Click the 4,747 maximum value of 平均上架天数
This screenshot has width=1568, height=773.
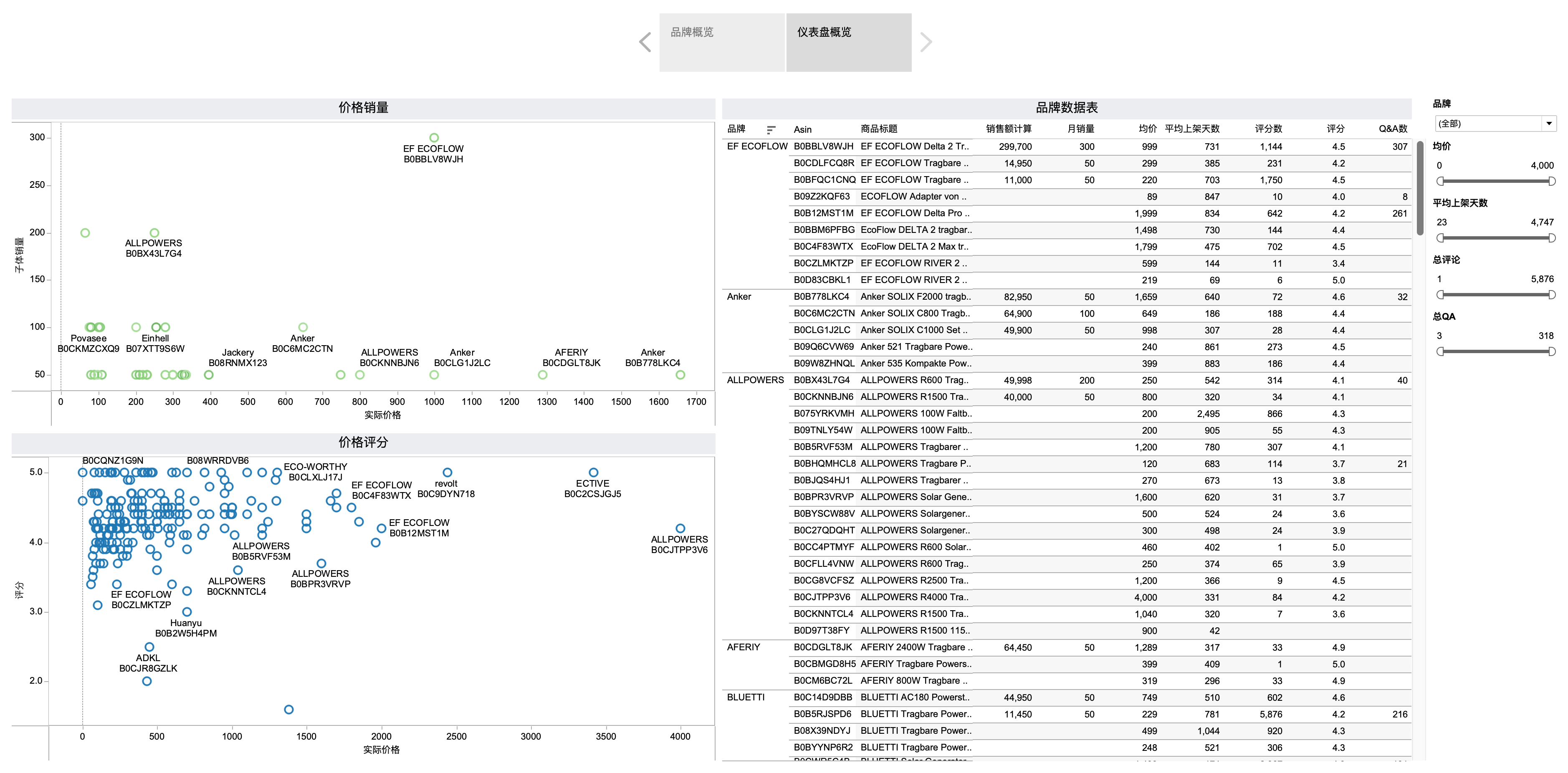pos(1543,222)
